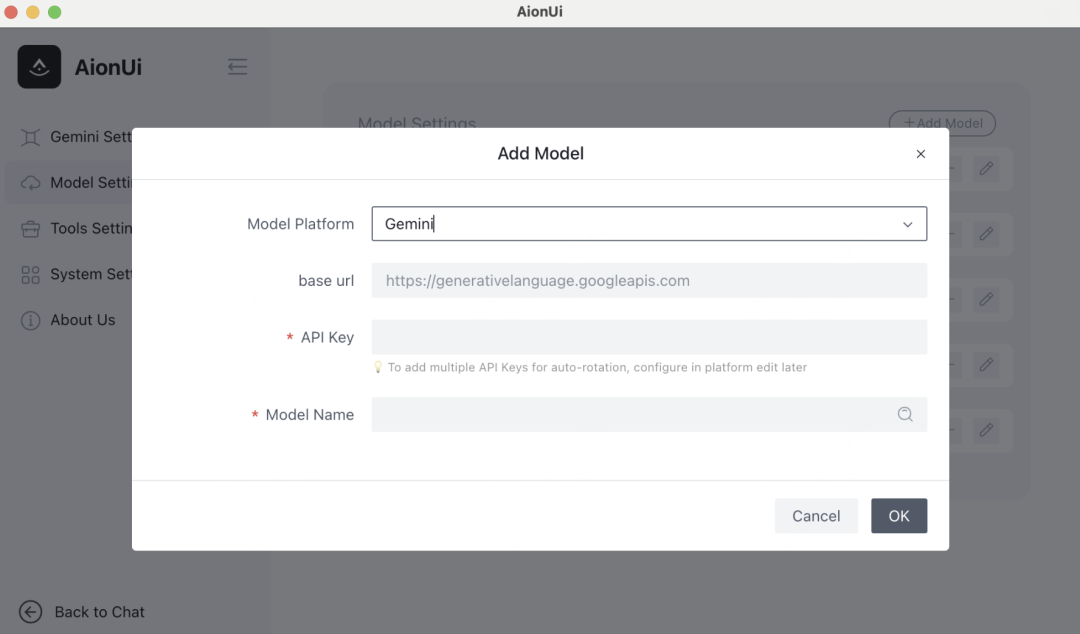Image resolution: width=1080 pixels, height=634 pixels.
Task: Focus the API Key input field
Action: tap(649, 337)
